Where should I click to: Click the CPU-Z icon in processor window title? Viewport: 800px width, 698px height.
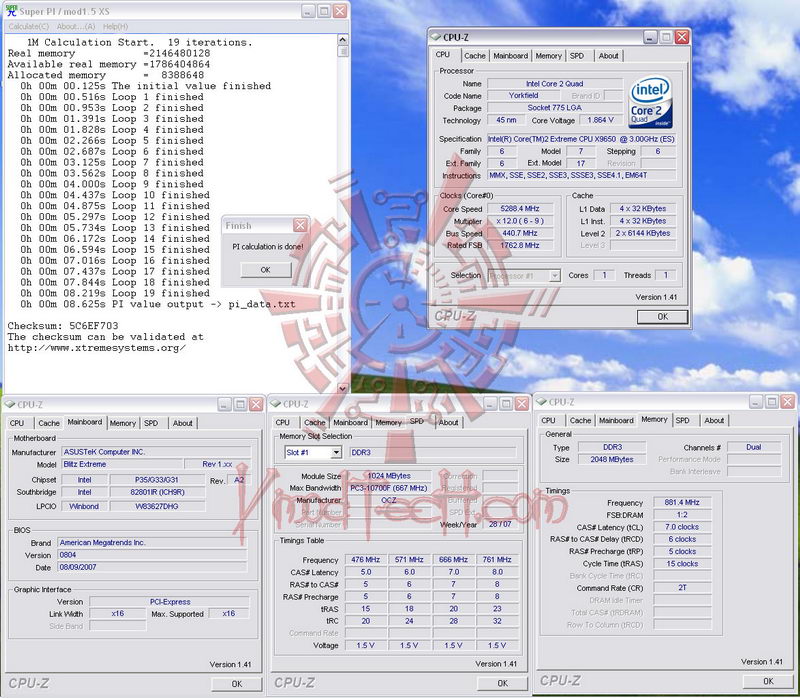click(x=436, y=37)
